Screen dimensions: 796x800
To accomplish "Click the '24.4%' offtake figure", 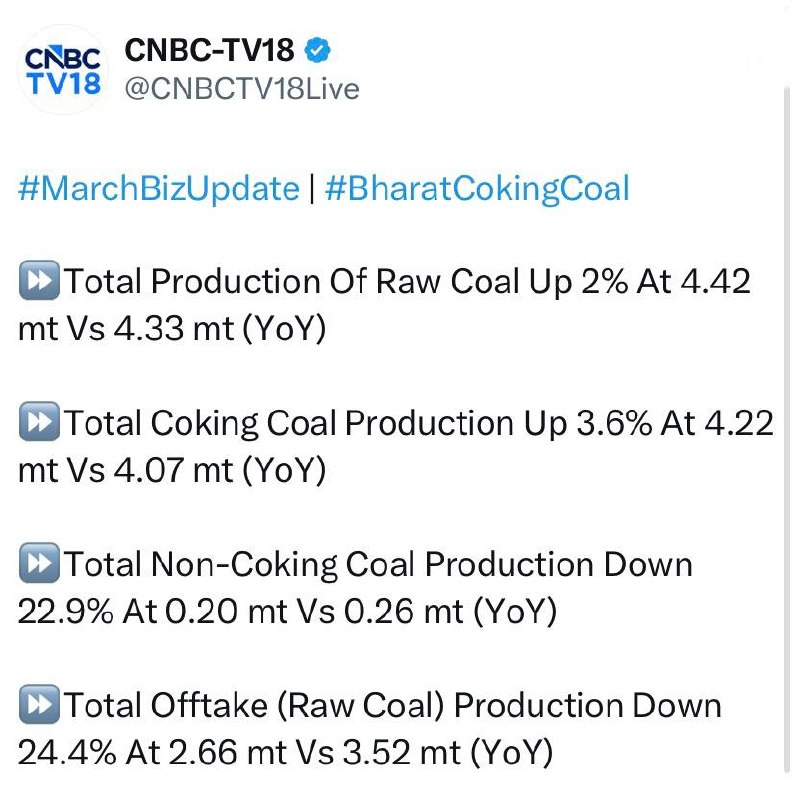I will [64, 752].
